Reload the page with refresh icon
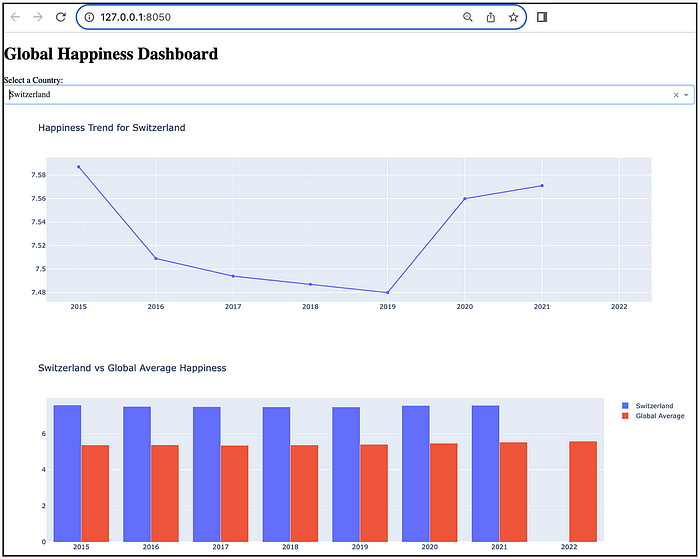This screenshot has height=559, width=700. click(x=61, y=17)
